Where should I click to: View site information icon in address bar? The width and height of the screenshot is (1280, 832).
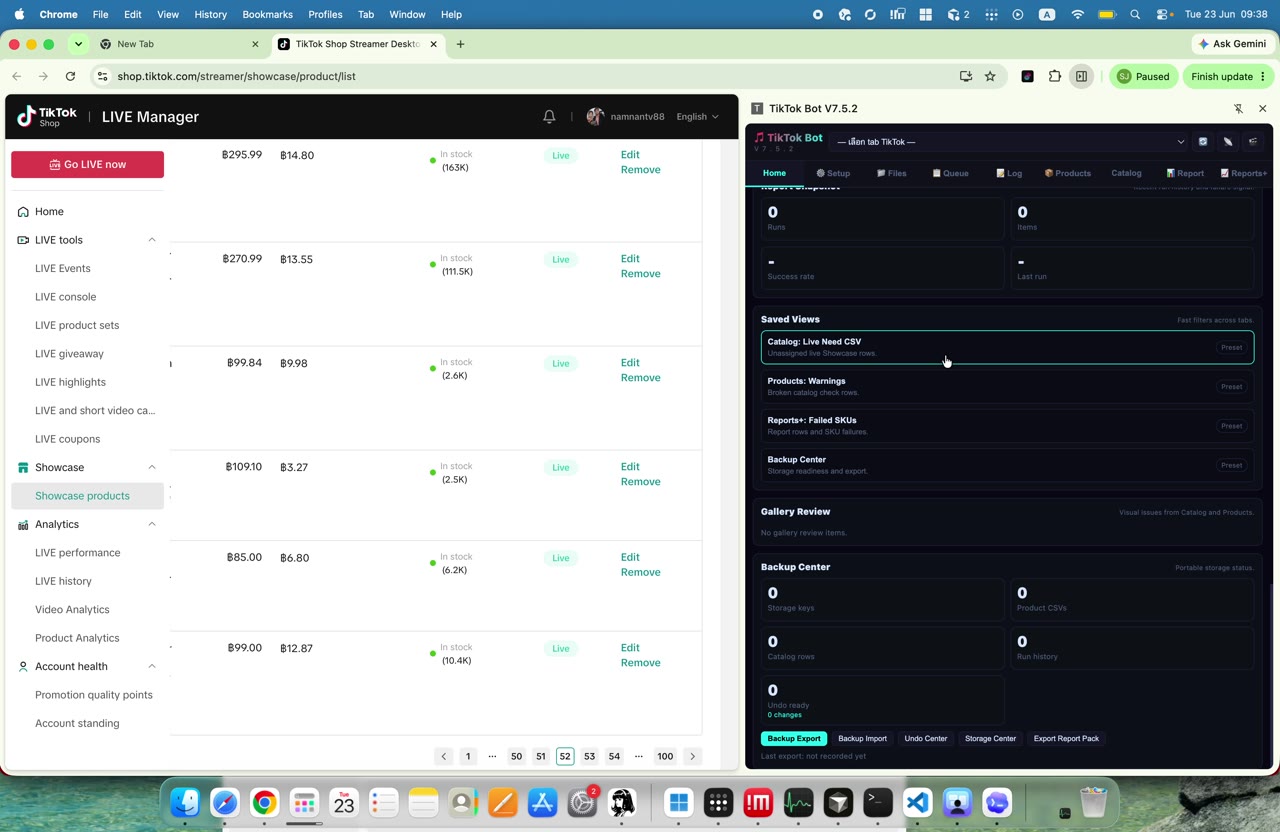(x=101, y=76)
